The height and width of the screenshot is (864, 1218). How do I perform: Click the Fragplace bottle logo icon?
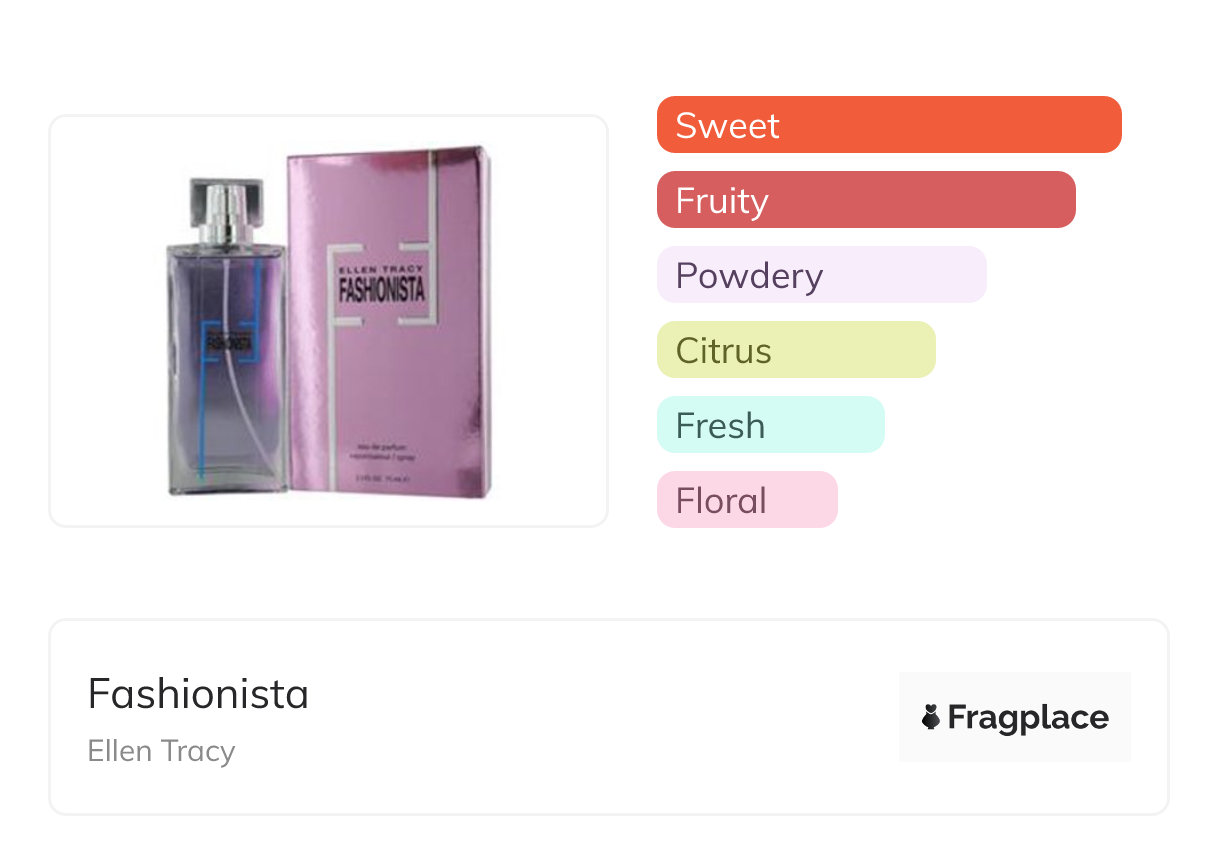[x=931, y=717]
